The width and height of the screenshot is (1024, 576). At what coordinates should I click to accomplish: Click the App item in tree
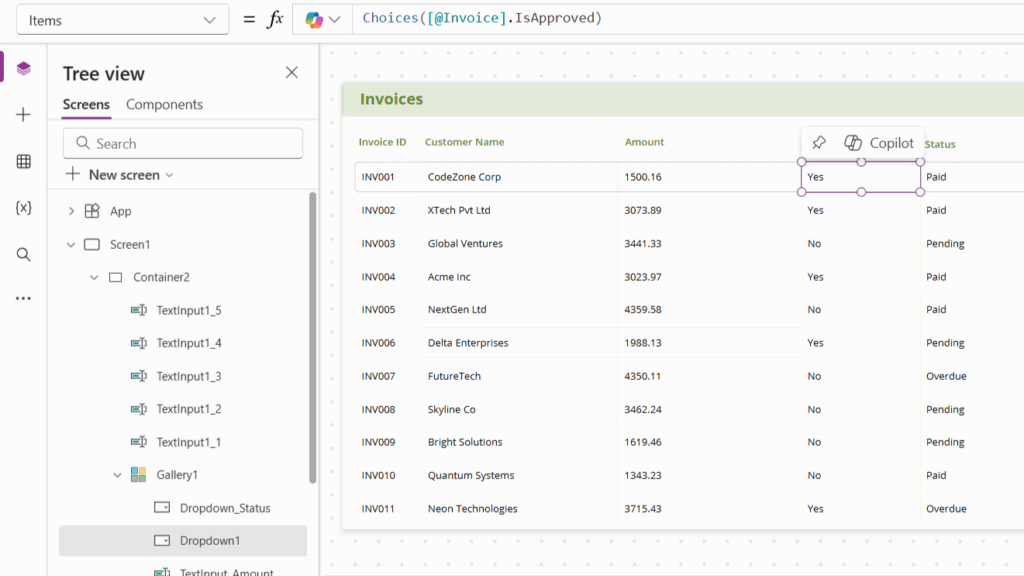tap(120, 211)
